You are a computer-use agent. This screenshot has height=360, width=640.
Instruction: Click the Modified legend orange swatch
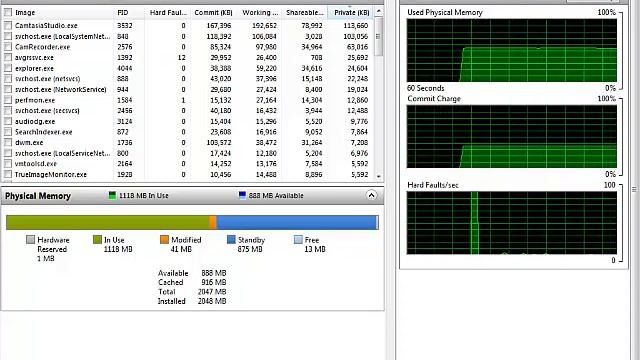pyautogui.click(x=164, y=240)
